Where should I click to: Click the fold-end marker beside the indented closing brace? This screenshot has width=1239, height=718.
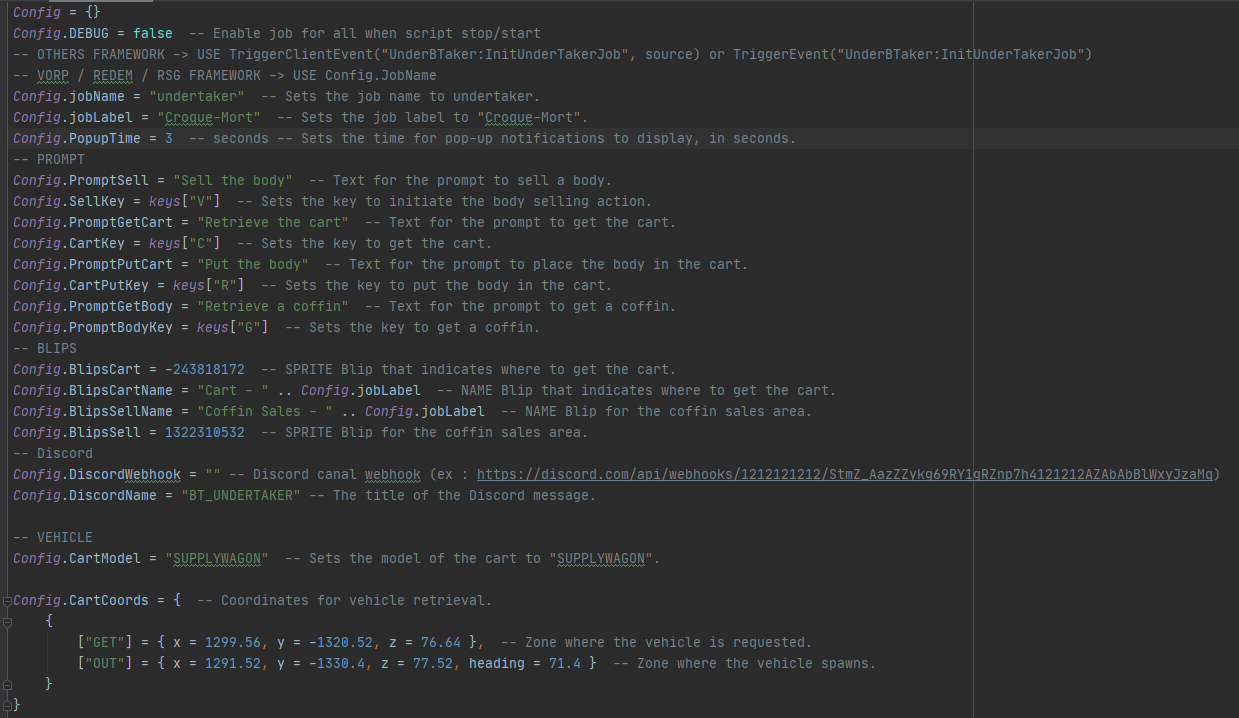(x=6, y=684)
